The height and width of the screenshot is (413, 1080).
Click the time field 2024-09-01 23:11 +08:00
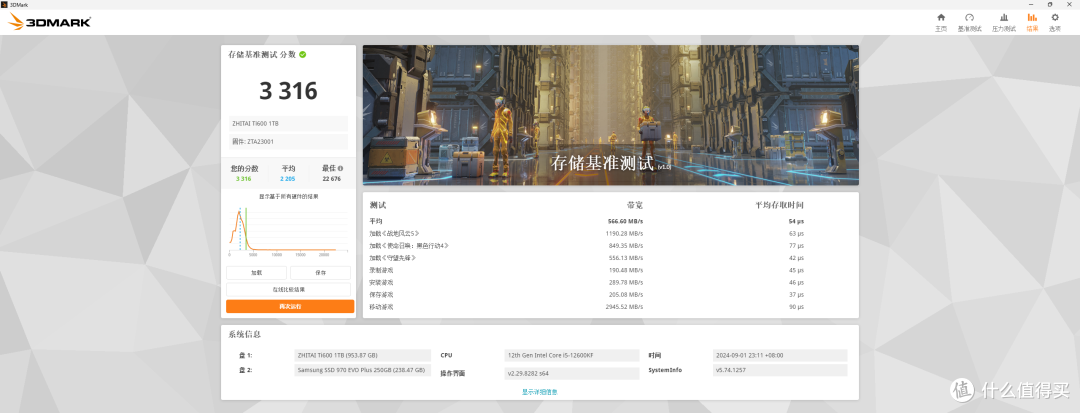click(780, 355)
